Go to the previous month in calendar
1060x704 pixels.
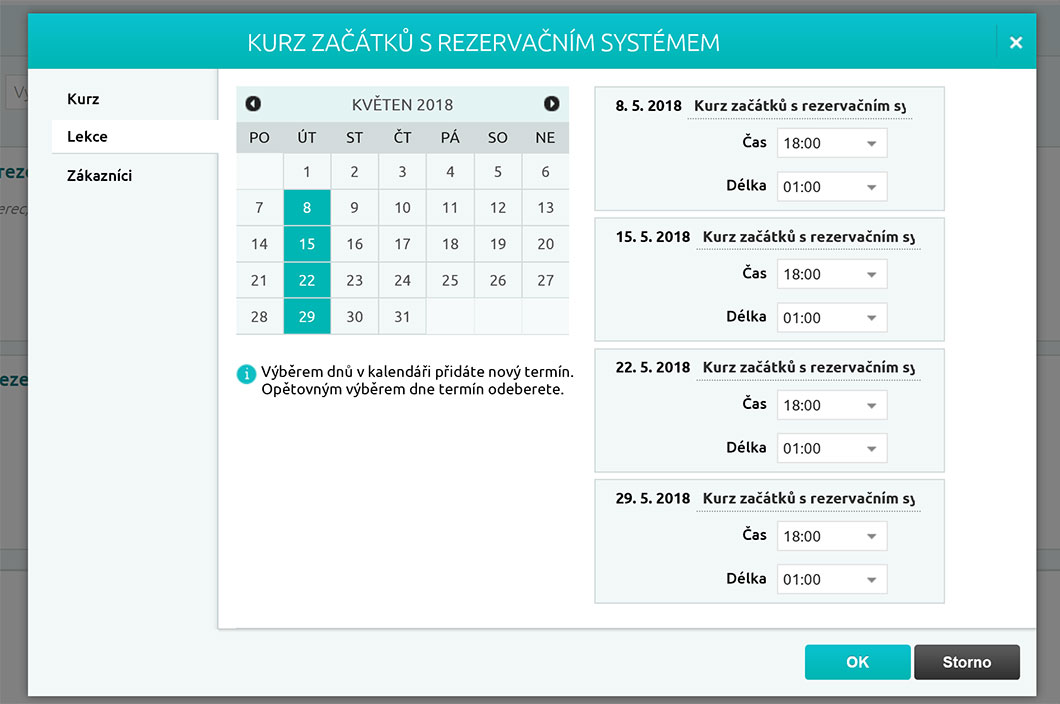point(253,103)
